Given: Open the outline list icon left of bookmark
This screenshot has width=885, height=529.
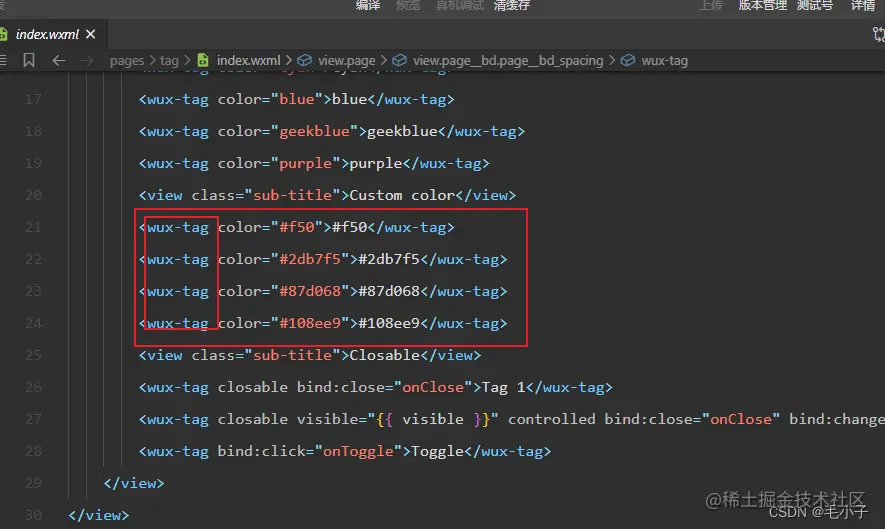Looking at the screenshot, I should 3,60.
